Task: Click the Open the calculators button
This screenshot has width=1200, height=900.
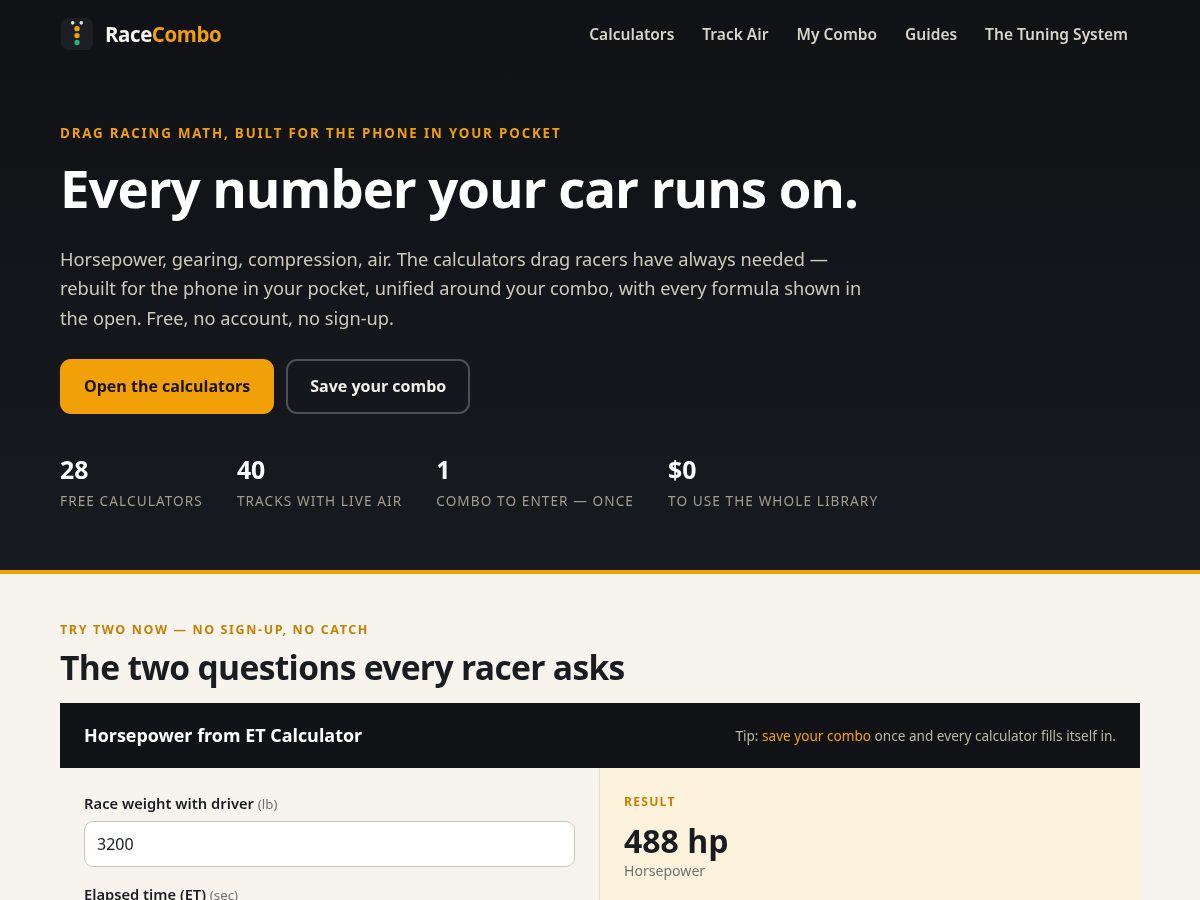Action: point(167,386)
